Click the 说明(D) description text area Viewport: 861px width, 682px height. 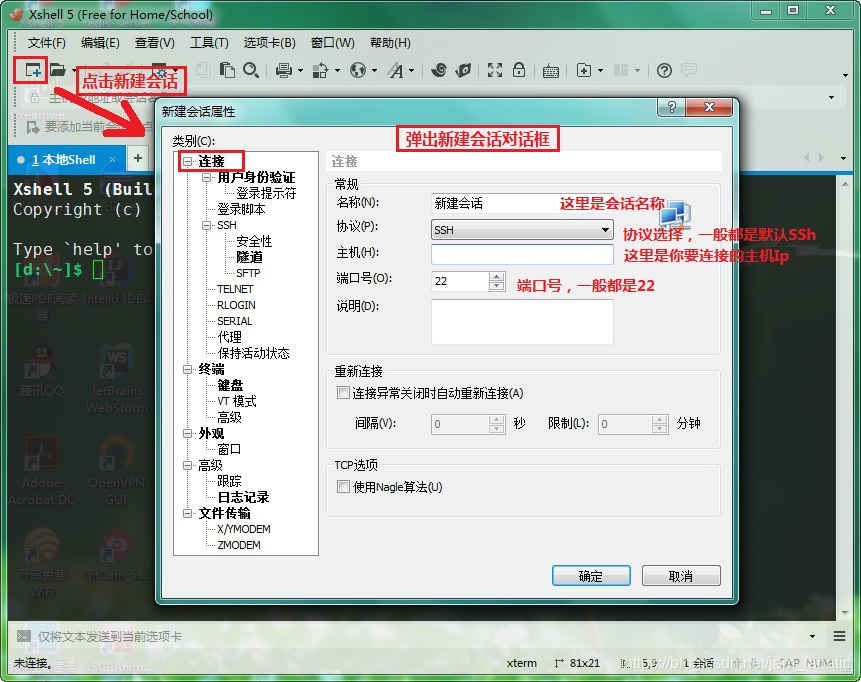[x=522, y=322]
